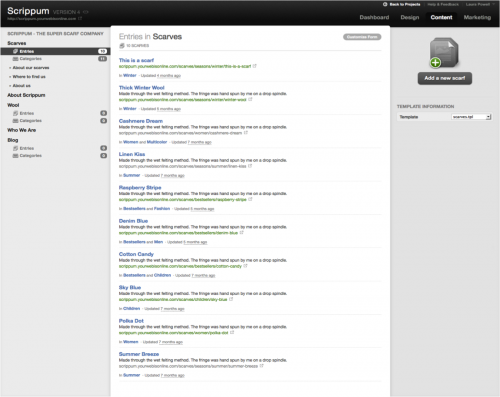Select Entries under Scarves in sidebar
Viewport: 500px width, 397px height.
[55, 51]
